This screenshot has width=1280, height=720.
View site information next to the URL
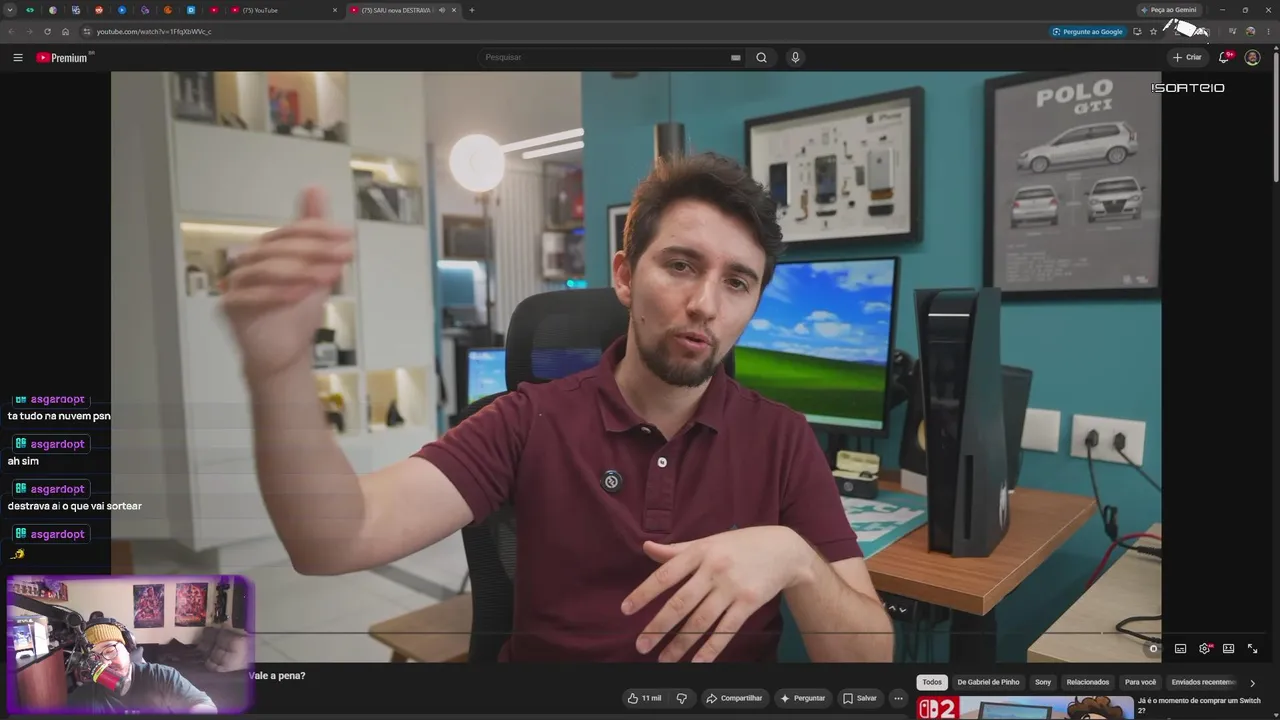coord(85,32)
